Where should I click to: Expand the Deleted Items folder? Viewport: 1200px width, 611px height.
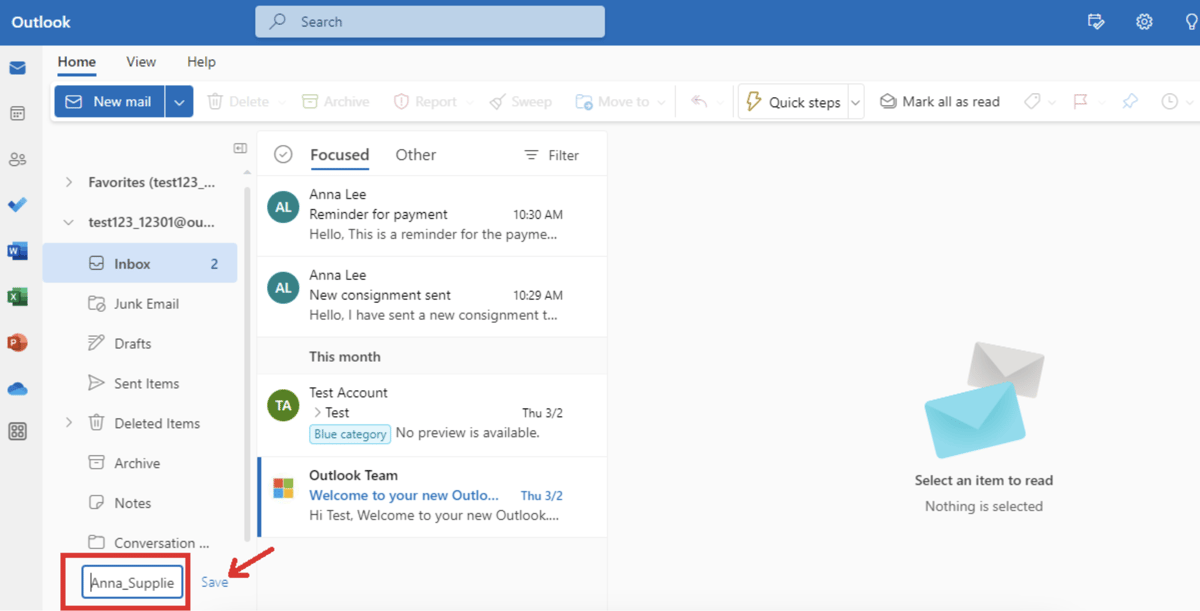pyautogui.click(x=68, y=422)
